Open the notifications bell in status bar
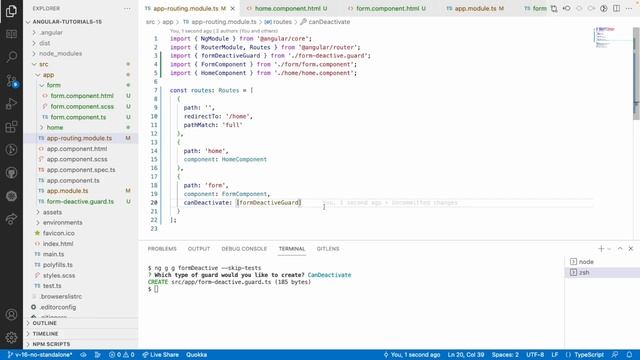 click(x=629, y=355)
